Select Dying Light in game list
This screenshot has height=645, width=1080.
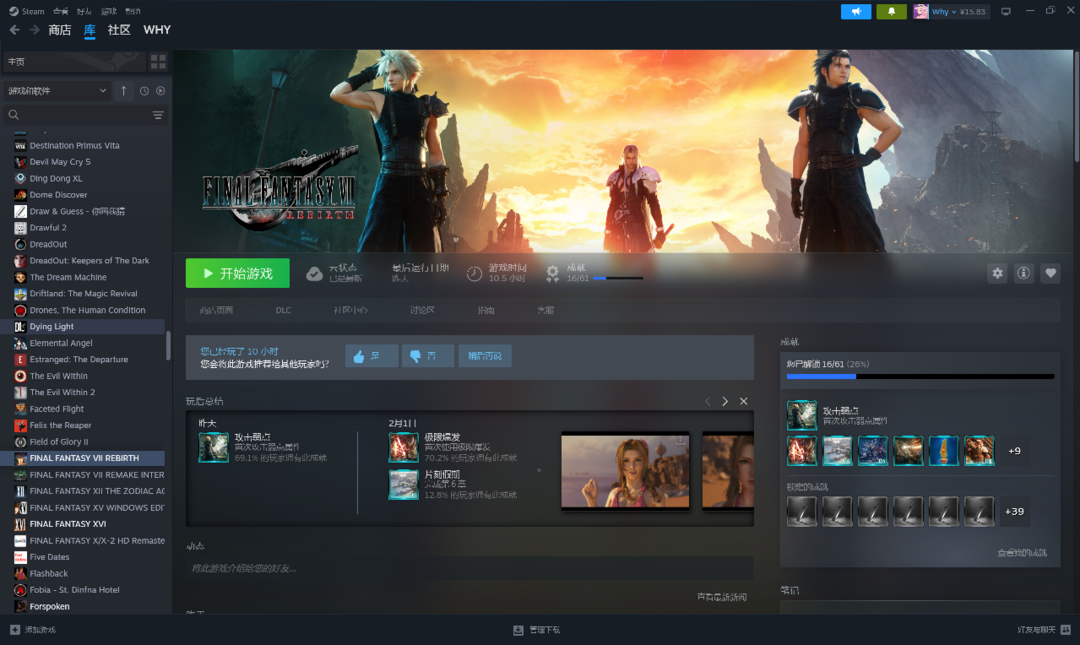(83, 327)
